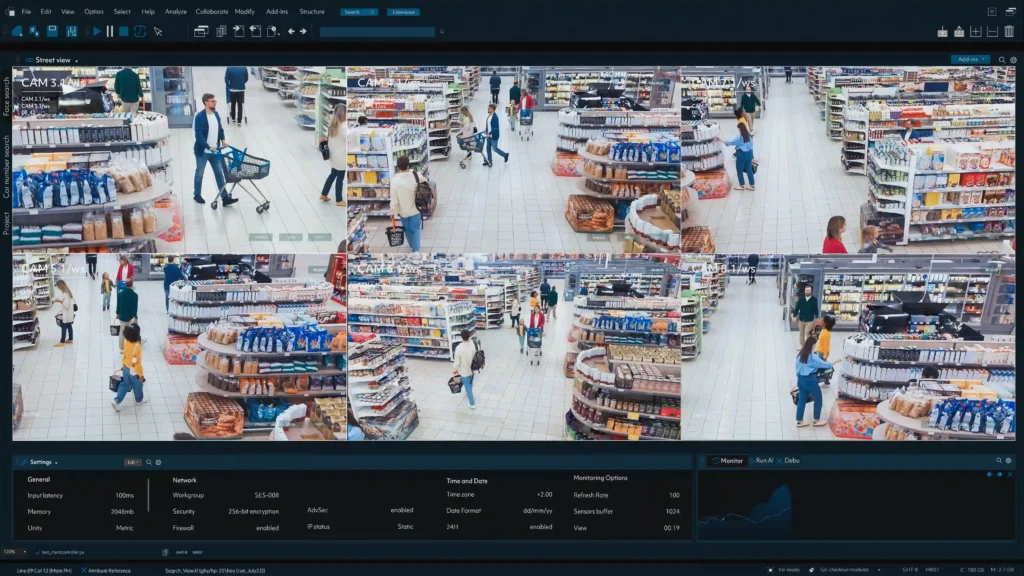1024x576 pixels.
Task: Open the Analyze menu
Action: point(176,12)
